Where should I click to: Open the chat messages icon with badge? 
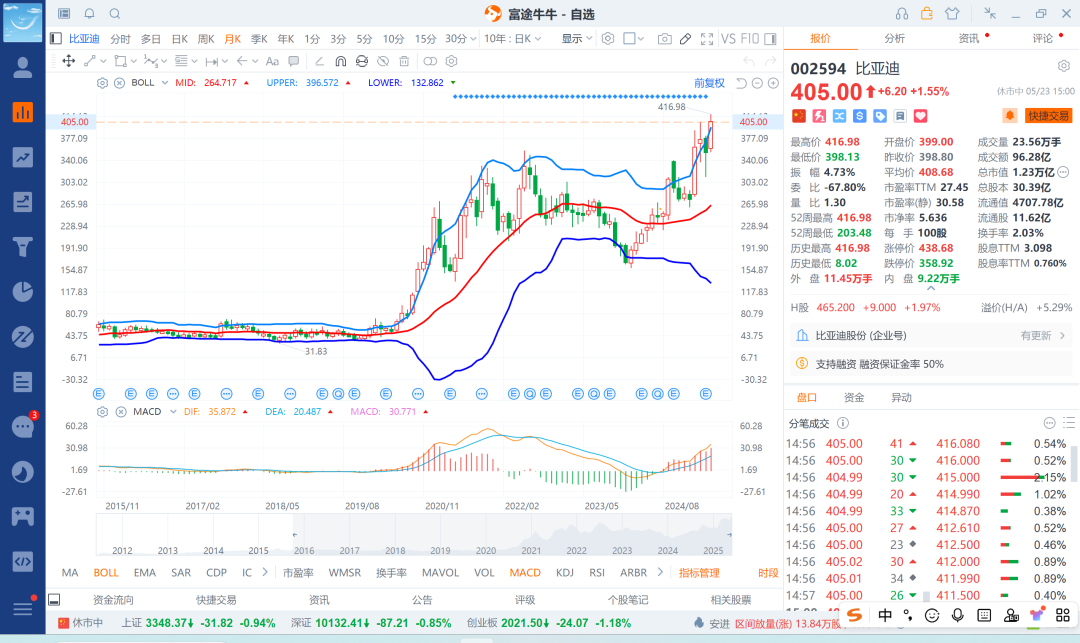(23, 426)
